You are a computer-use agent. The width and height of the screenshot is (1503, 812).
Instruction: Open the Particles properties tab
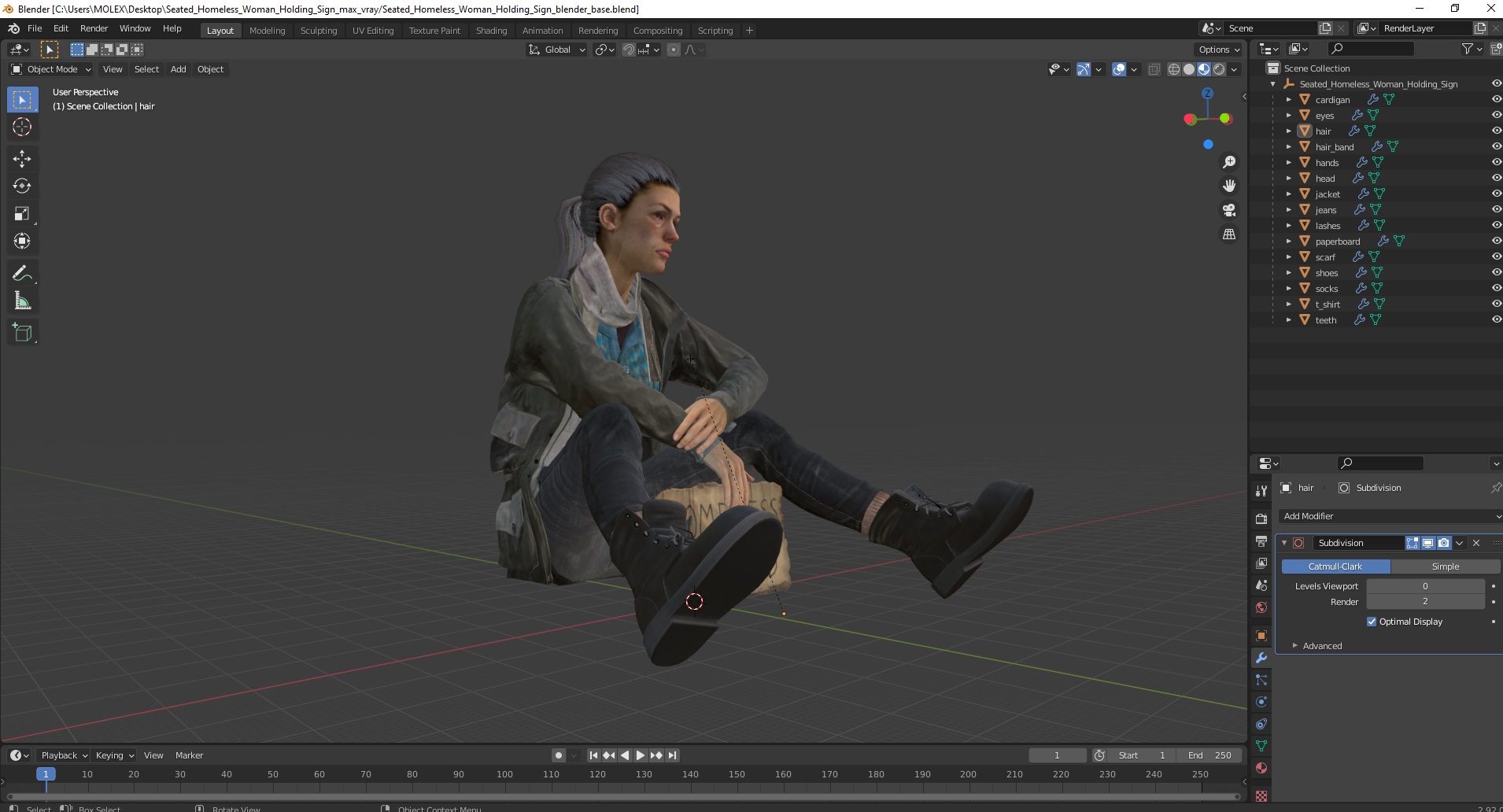coord(1261,680)
